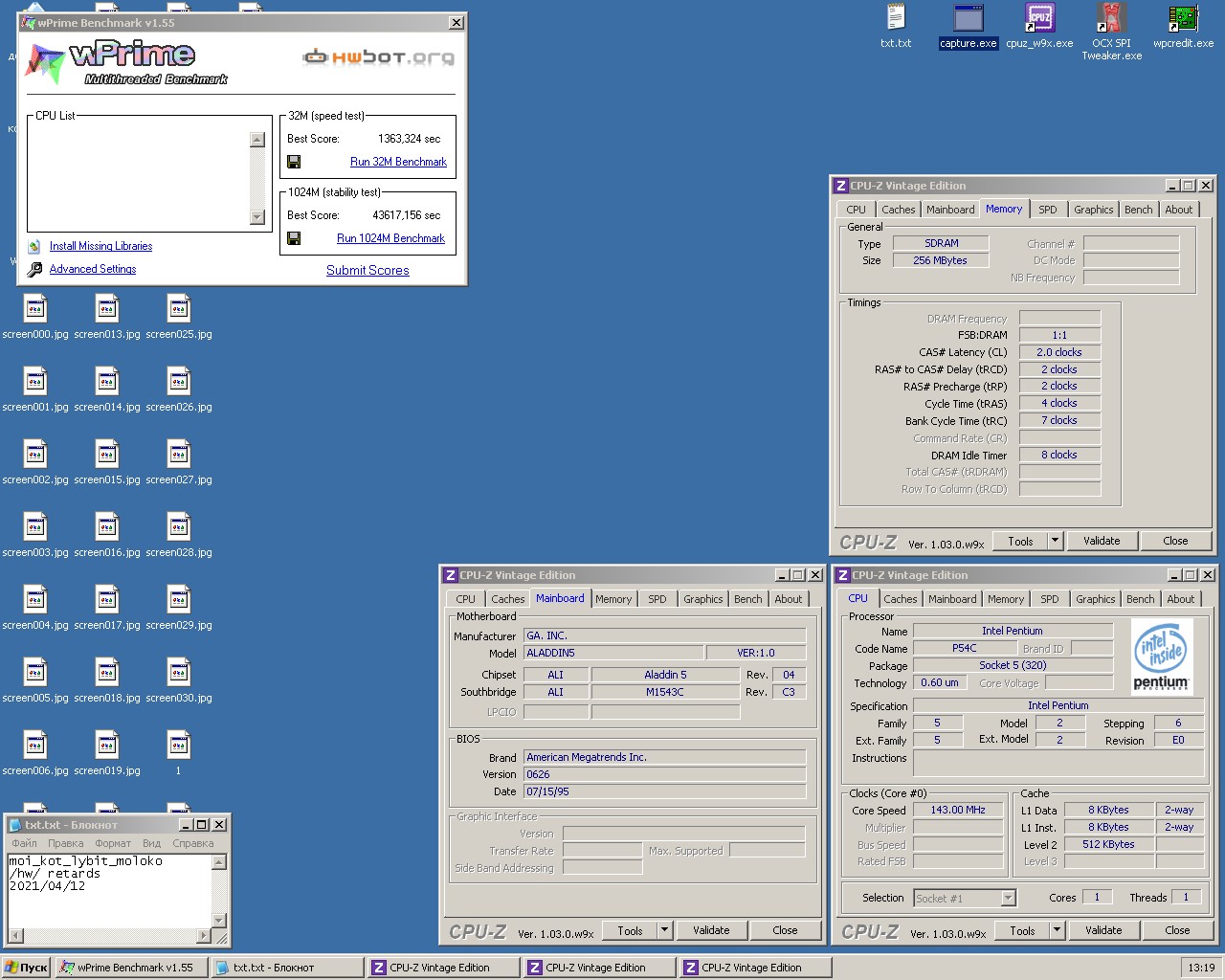The height and width of the screenshot is (980, 1225).
Task: Switch to SPD tab in Memory CPU-Z window
Action: point(1048,210)
